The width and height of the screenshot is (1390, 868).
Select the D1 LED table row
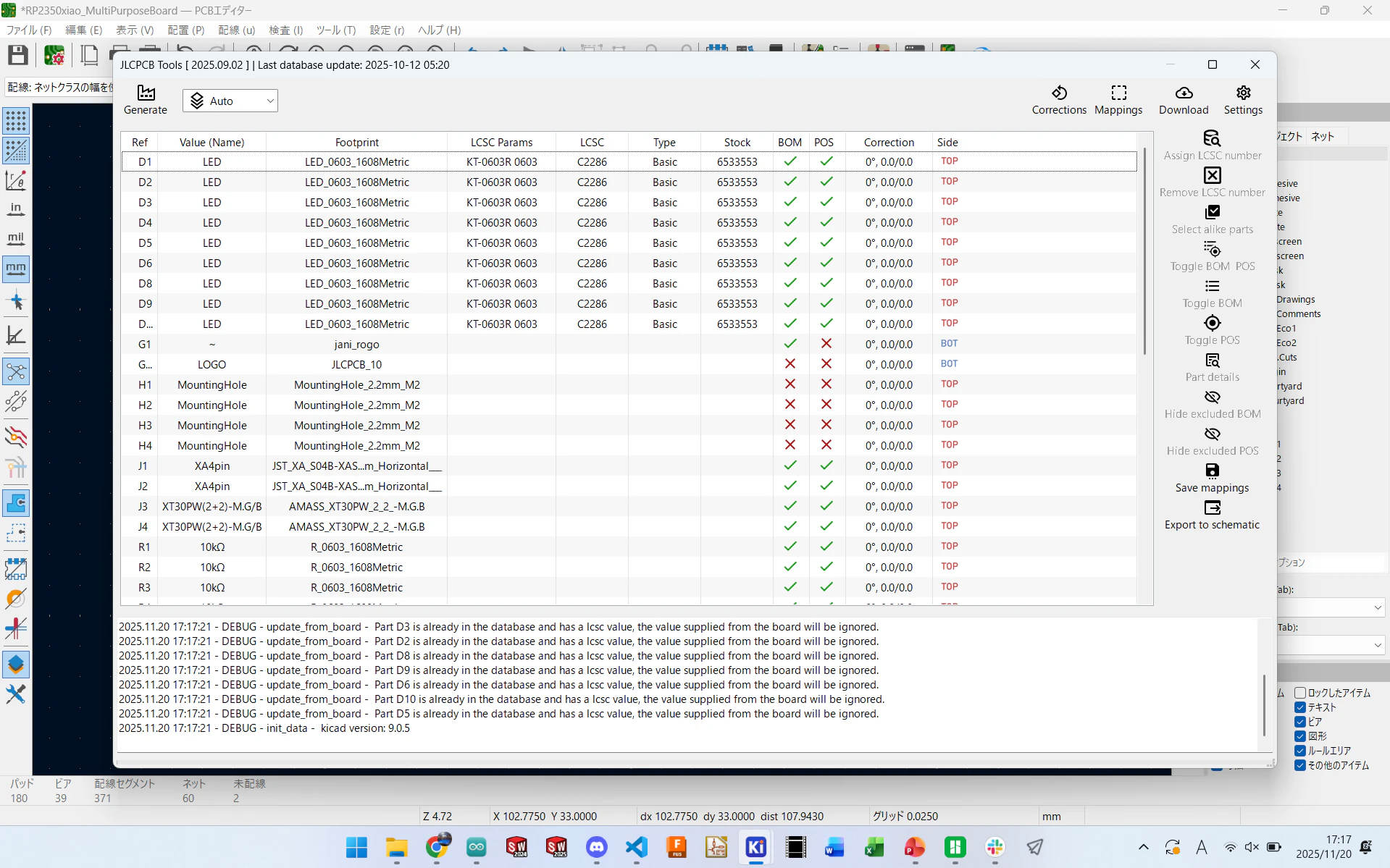tap(629, 161)
